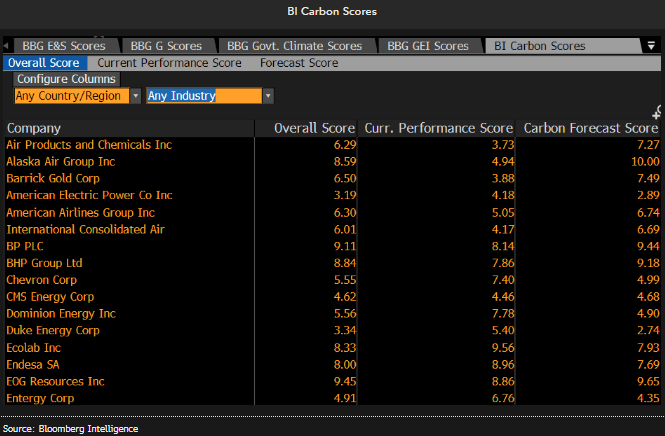Open the tab list overflow menu icon
665x436 pixels.
651,46
